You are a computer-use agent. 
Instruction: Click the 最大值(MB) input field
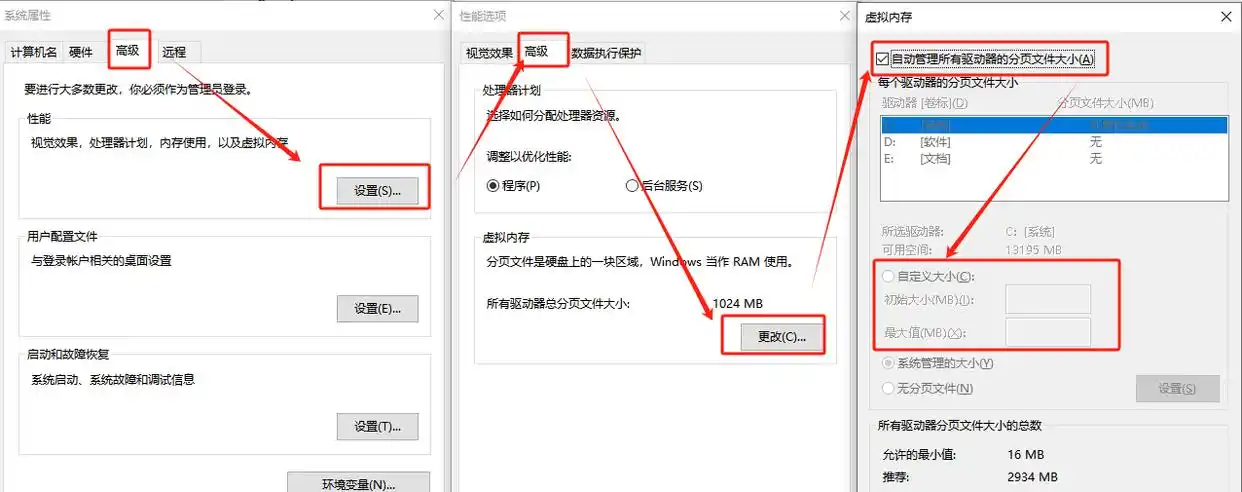(x=1047, y=333)
